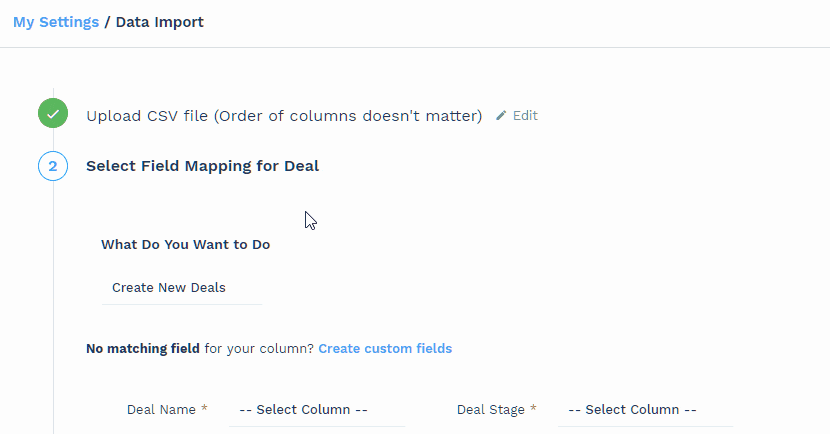Click the Edit link for CSV upload
Screen dimensions: 830x434
[525, 116]
